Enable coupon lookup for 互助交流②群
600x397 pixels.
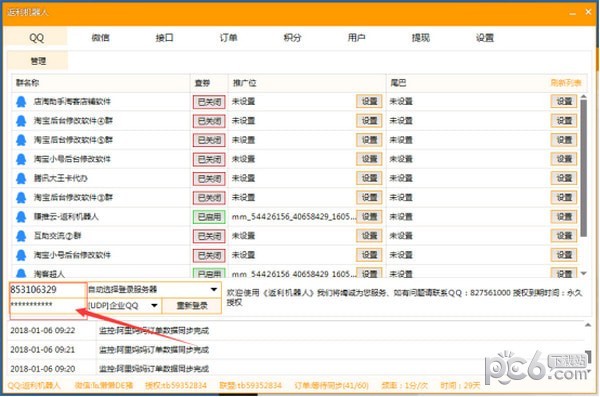pos(209,236)
